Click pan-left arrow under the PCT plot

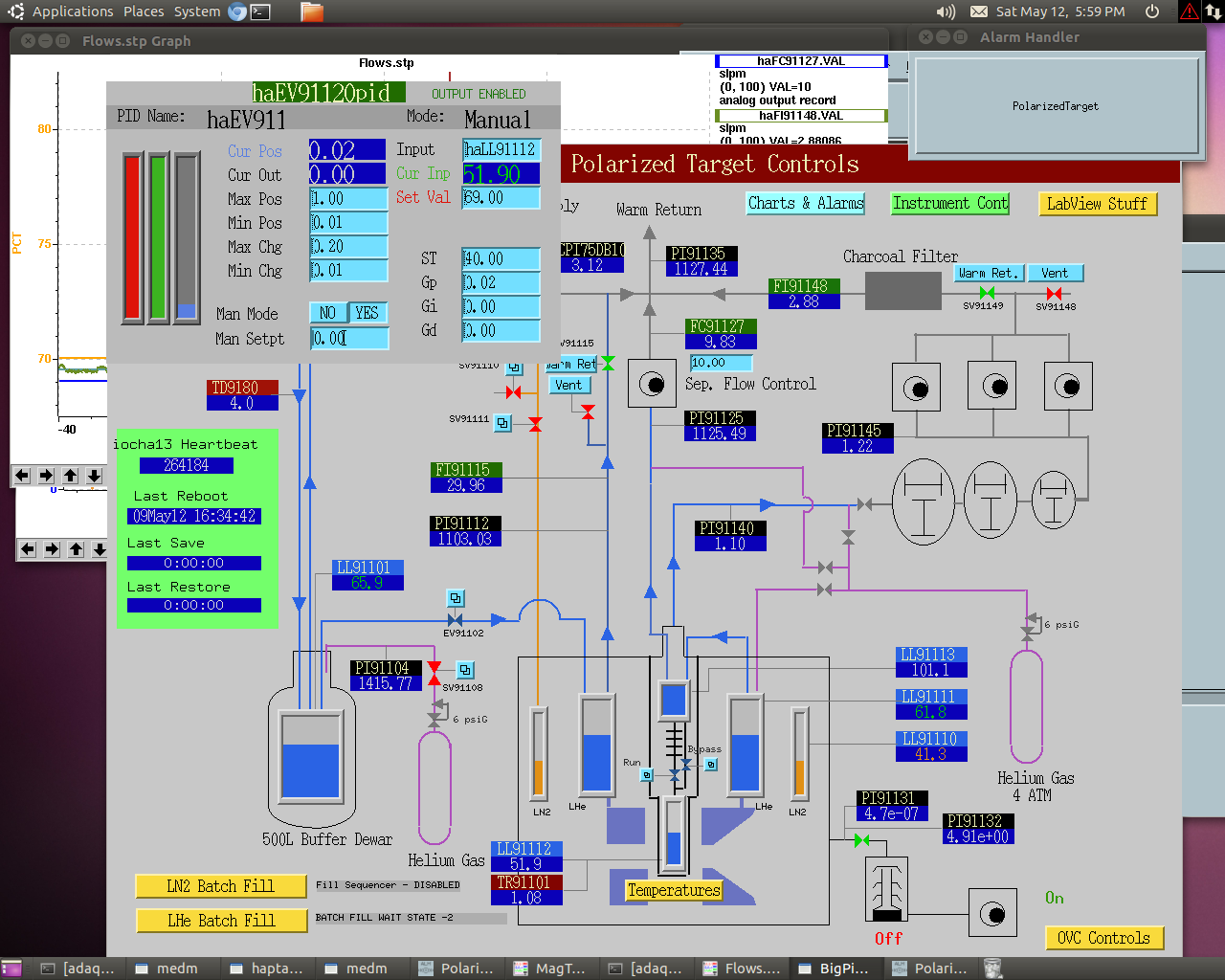(21, 476)
